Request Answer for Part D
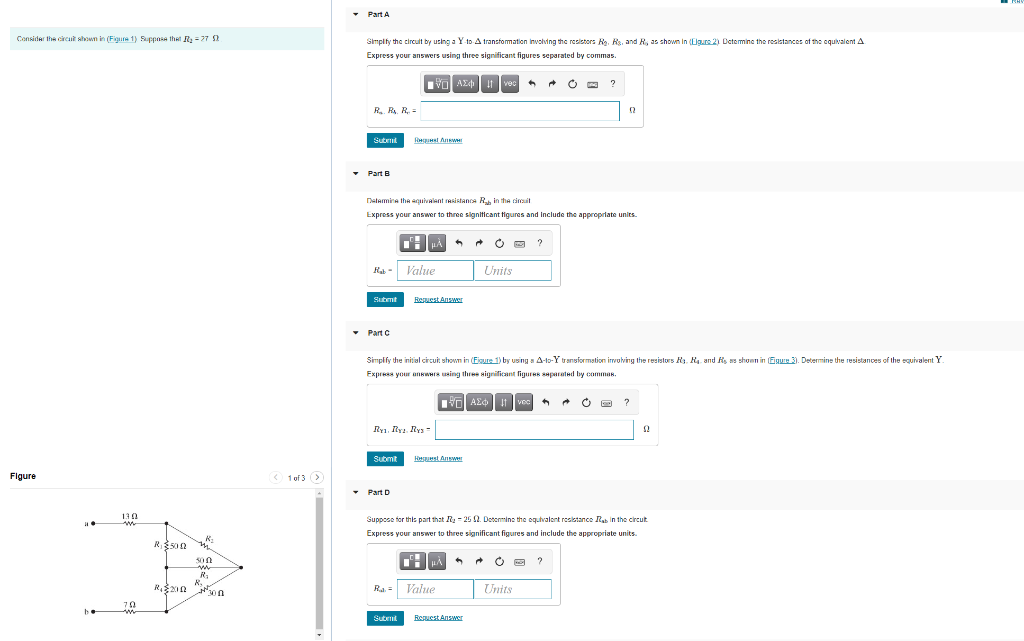Image resolution: width=1024 pixels, height=641 pixels. coord(438,618)
